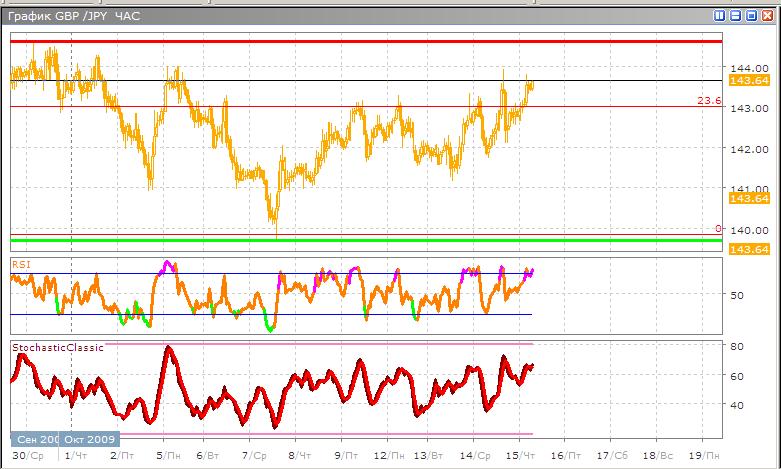
Task: Click the 0 Fibonacci level label
Action: pyautogui.click(x=717, y=229)
